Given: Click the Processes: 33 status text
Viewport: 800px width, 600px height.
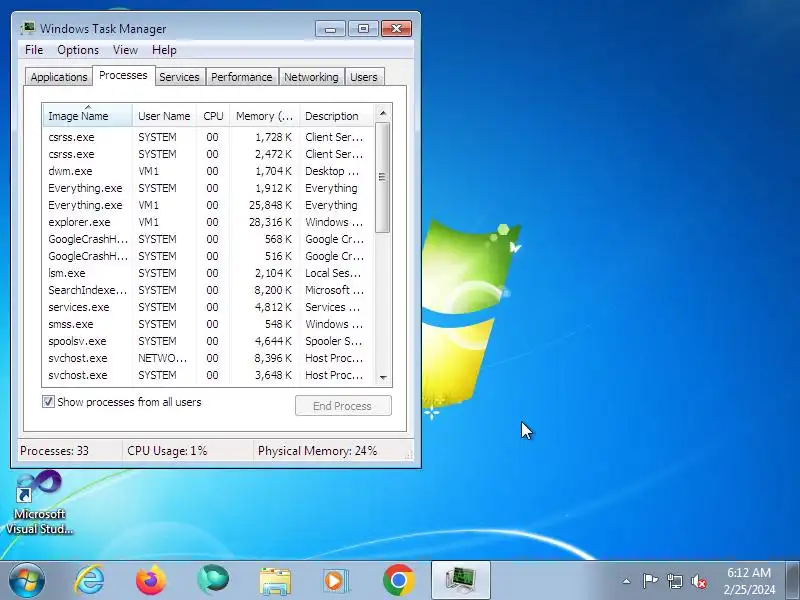Looking at the screenshot, I should point(55,451).
